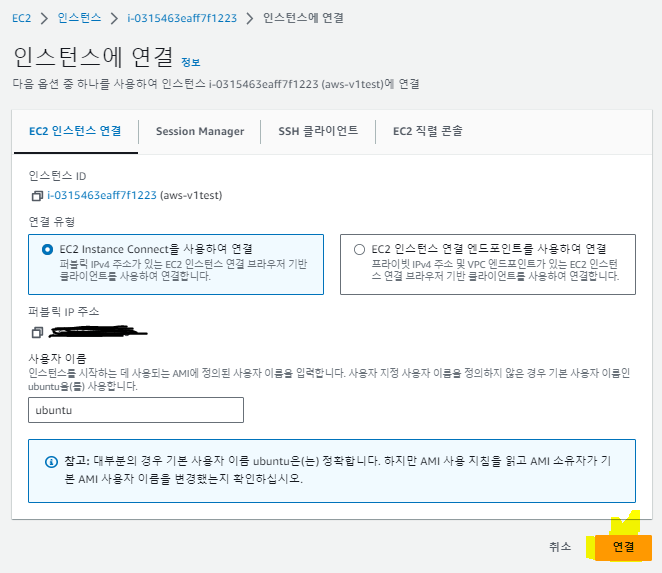Switch to the Session Manager tab
The width and height of the screenshot is (662, 573).
coord(200,131)
